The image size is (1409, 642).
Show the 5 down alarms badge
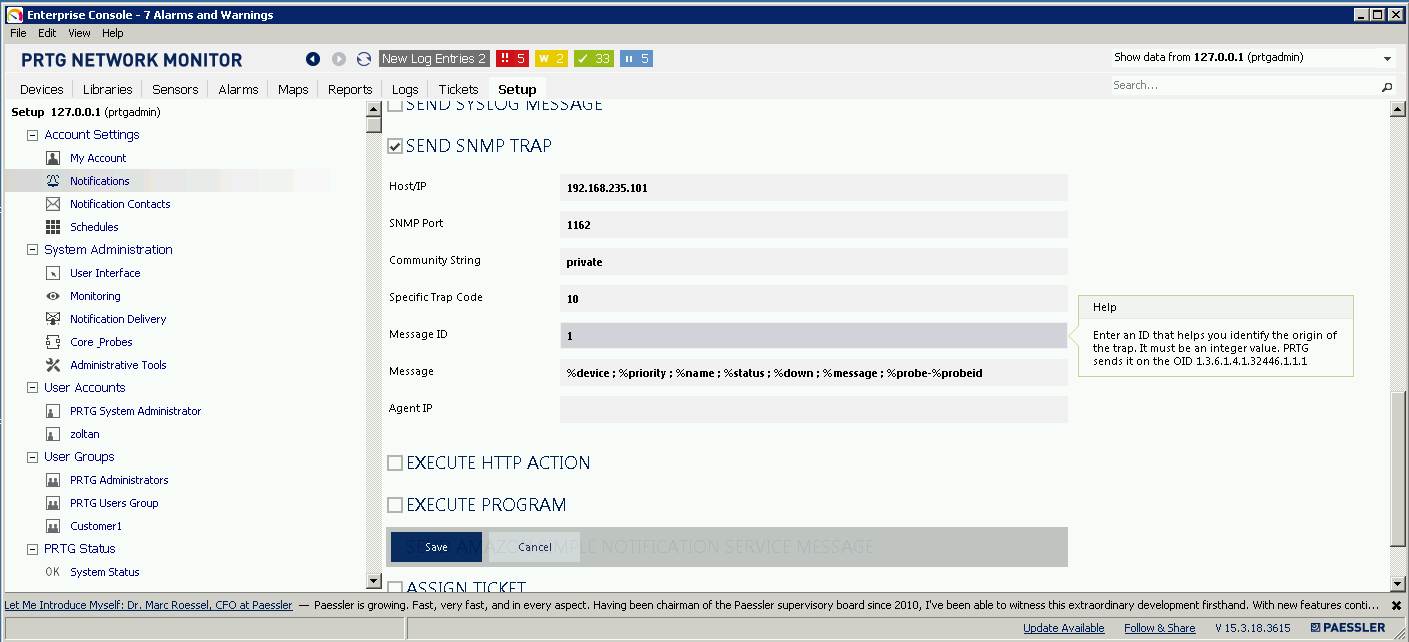click(x=512, y=59)
